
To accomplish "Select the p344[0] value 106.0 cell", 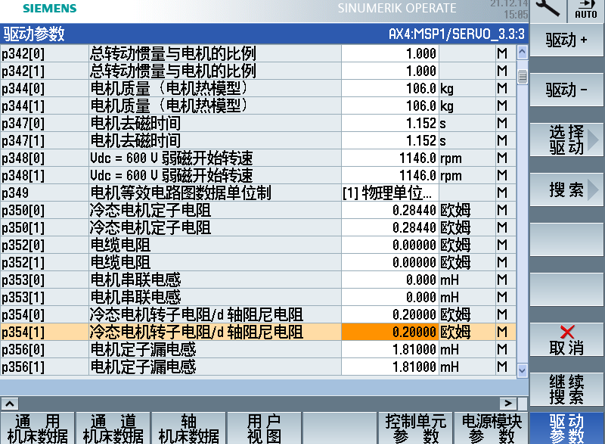I will click(x=390, y=88).
